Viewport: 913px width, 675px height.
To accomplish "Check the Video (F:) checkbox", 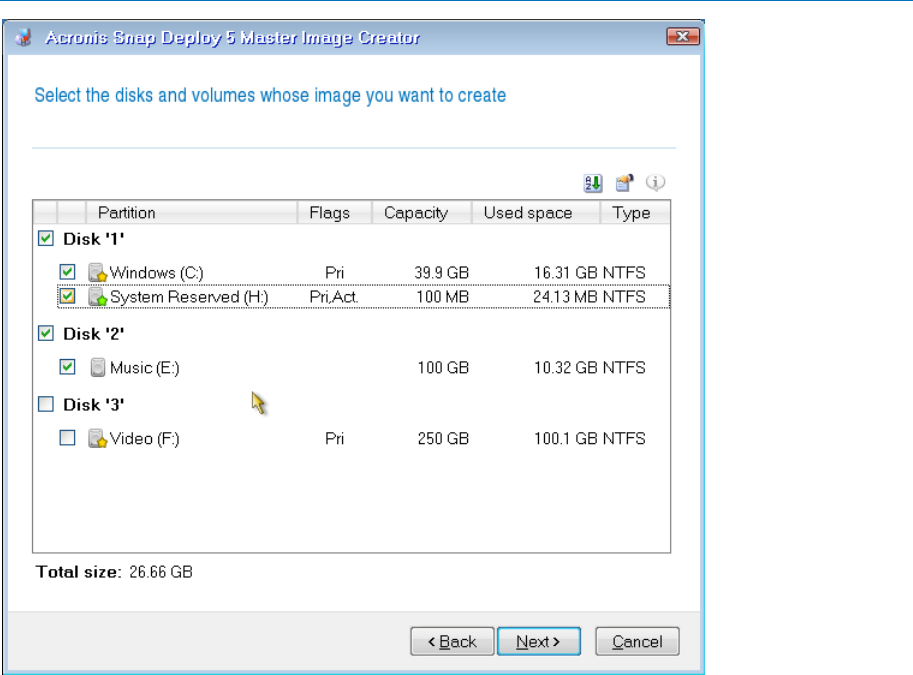I will (x=68, y=438).
